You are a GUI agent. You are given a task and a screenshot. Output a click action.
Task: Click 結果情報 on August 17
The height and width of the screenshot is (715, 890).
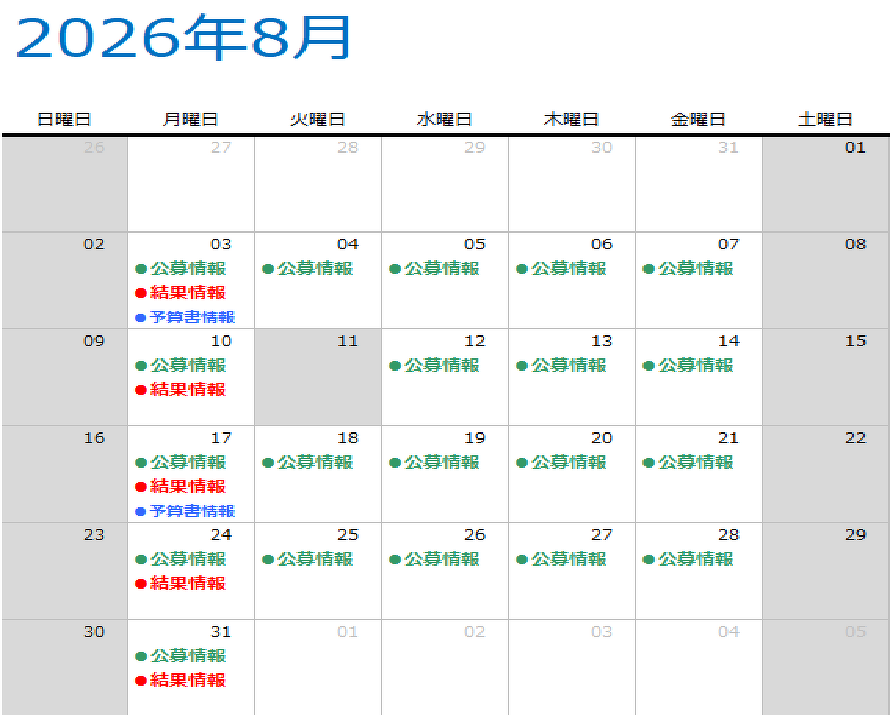188,487
